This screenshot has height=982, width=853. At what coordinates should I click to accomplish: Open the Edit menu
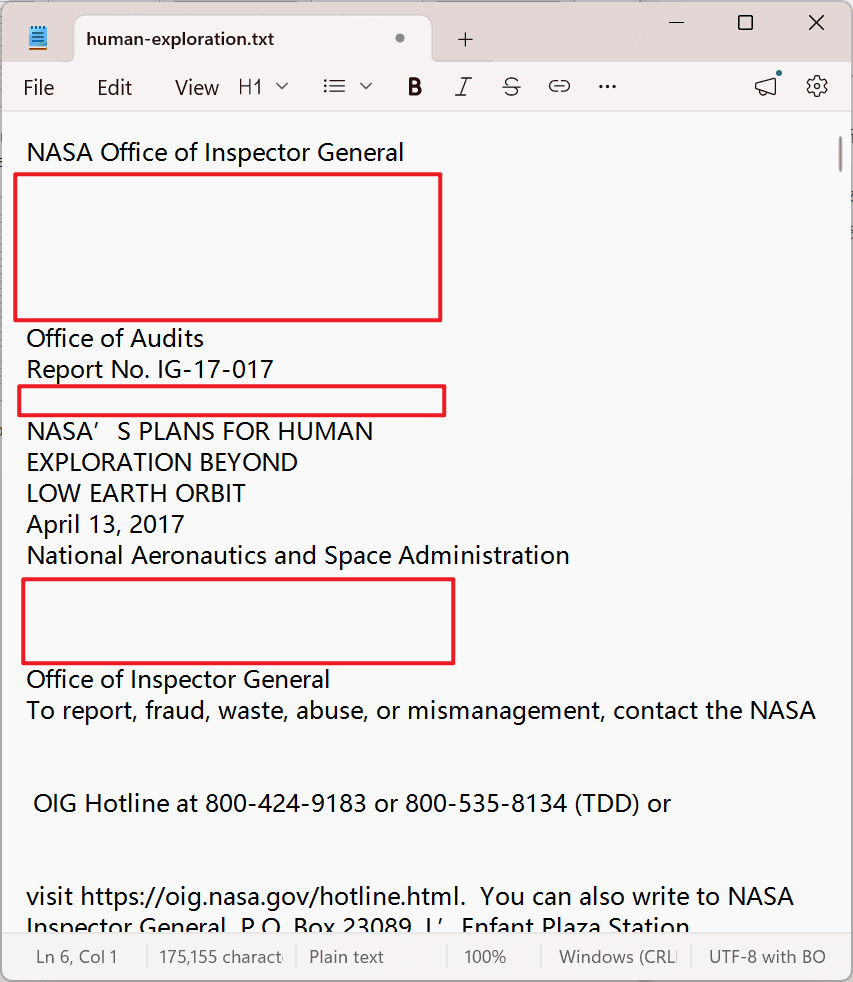(115, 88)
